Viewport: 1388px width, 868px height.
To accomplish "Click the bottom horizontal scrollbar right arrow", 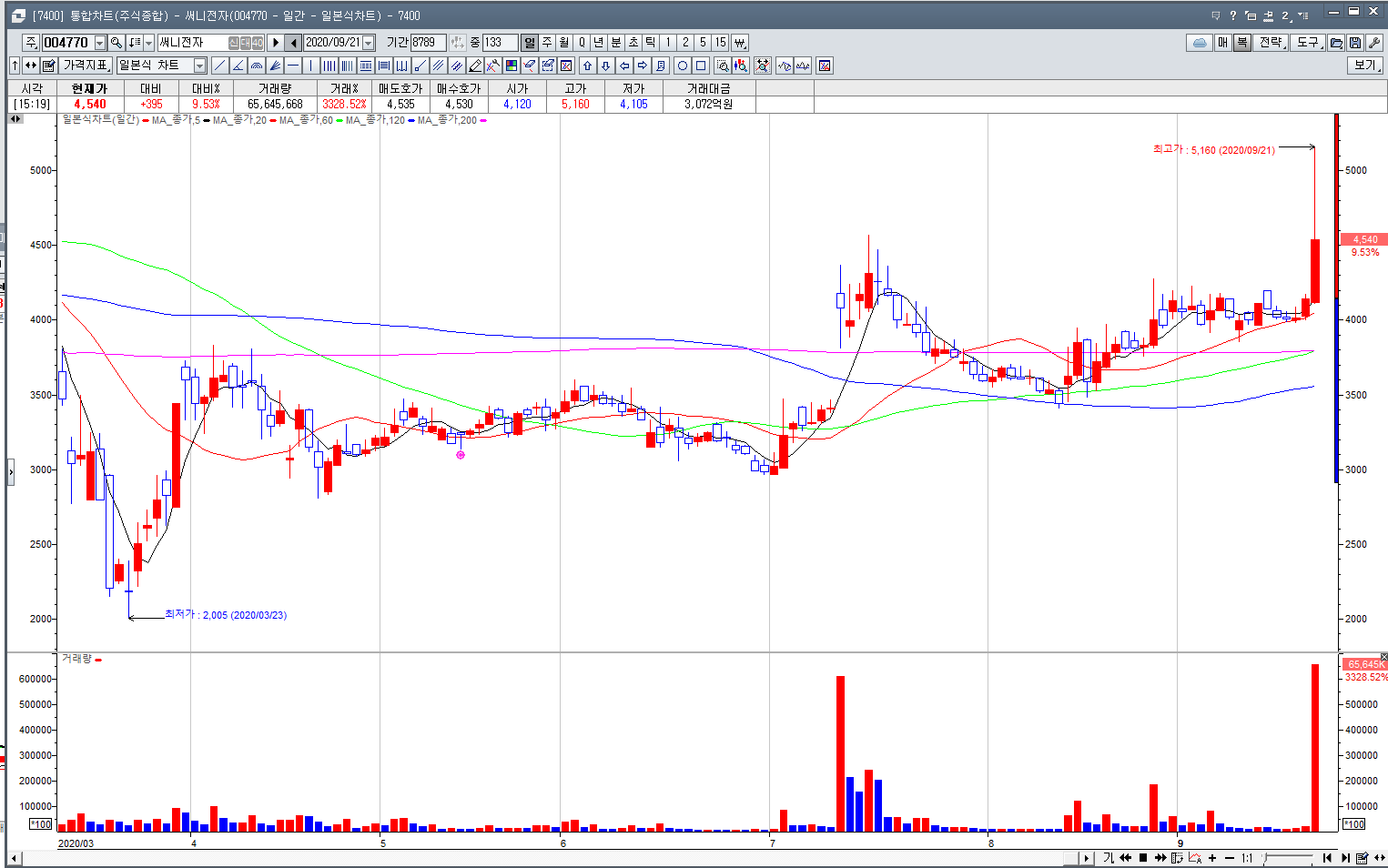I will coord(1087,858).
